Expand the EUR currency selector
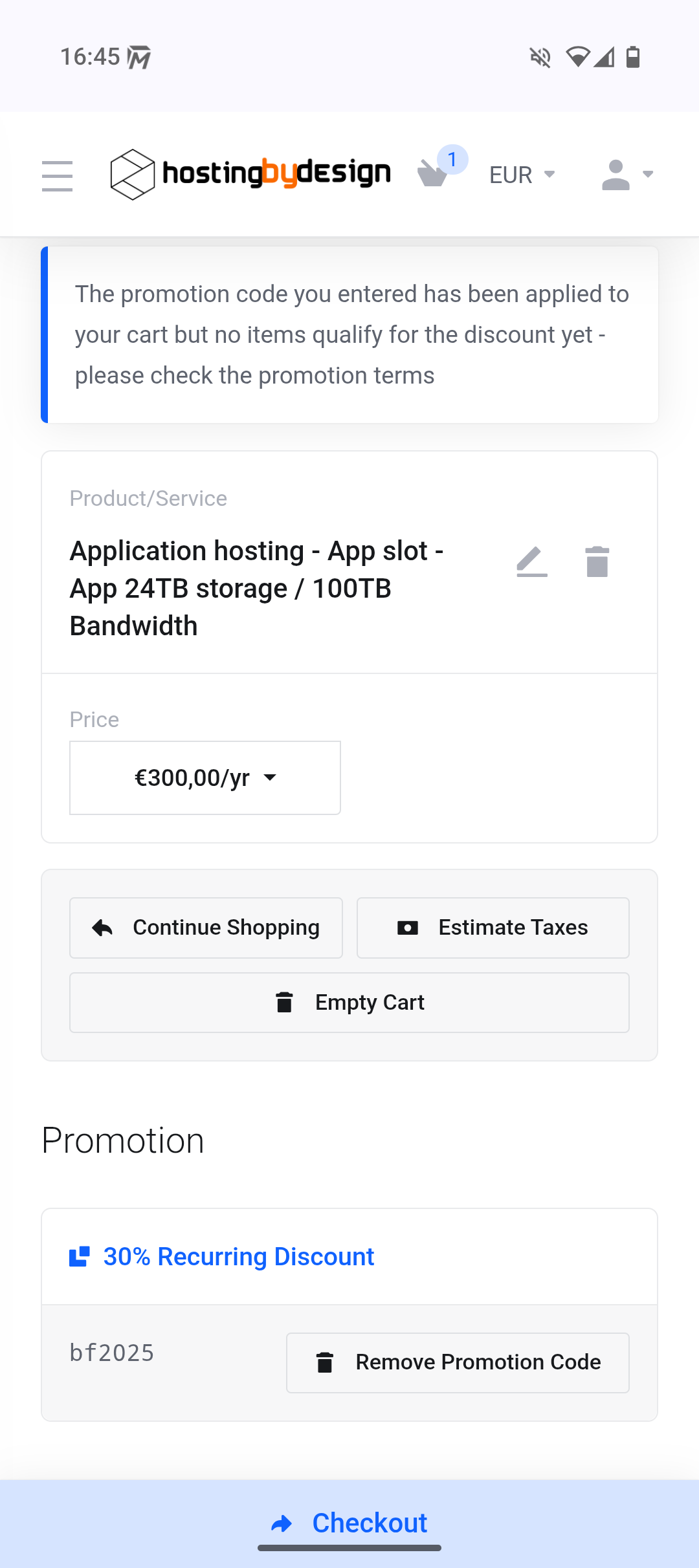Viewport: 699px width, 1568px height. coord(522,175)
